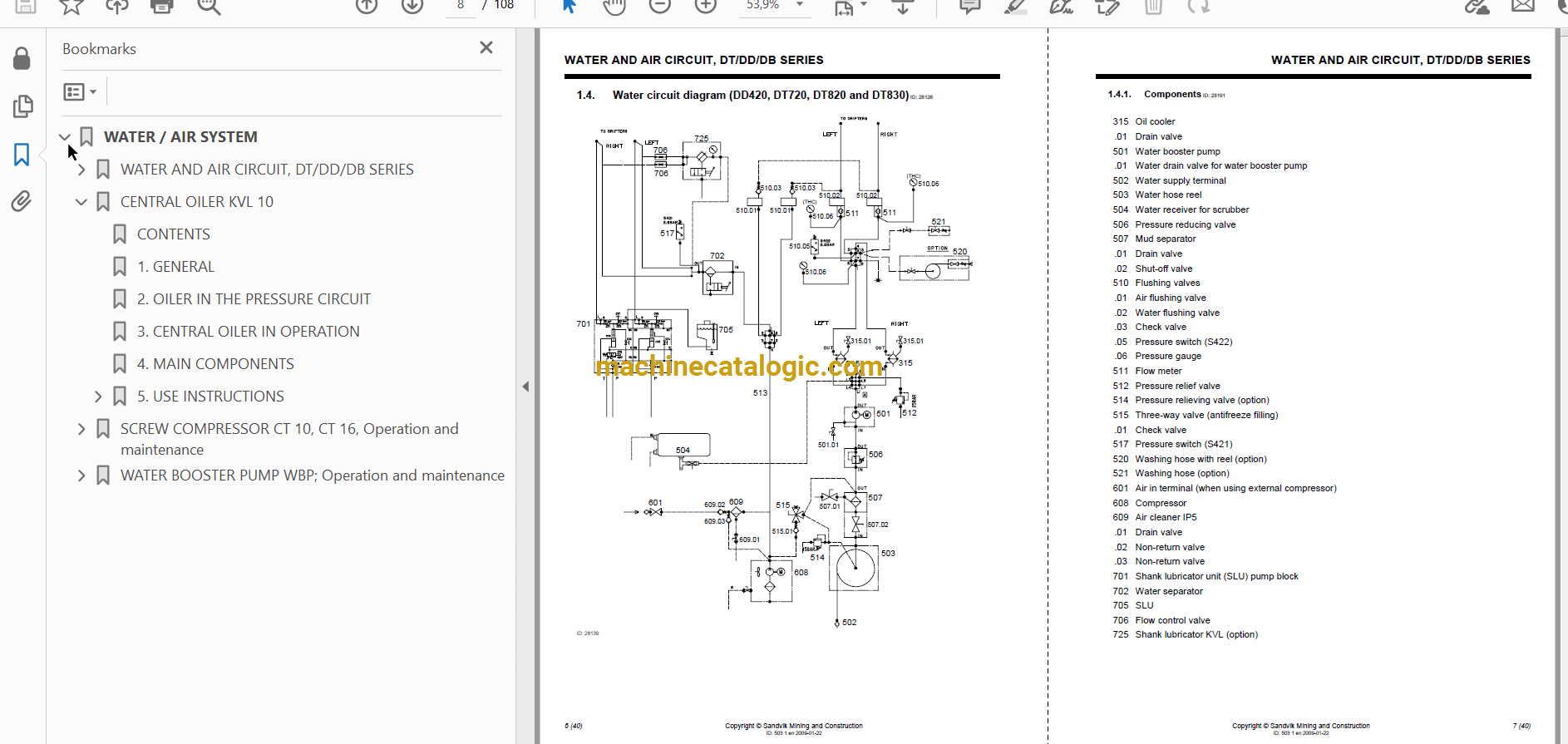1568x744 pixels.
Task: Open the 2. OILER IN THE PRESSURE CIRCUIT bookmark
Action: pos(254,299)
